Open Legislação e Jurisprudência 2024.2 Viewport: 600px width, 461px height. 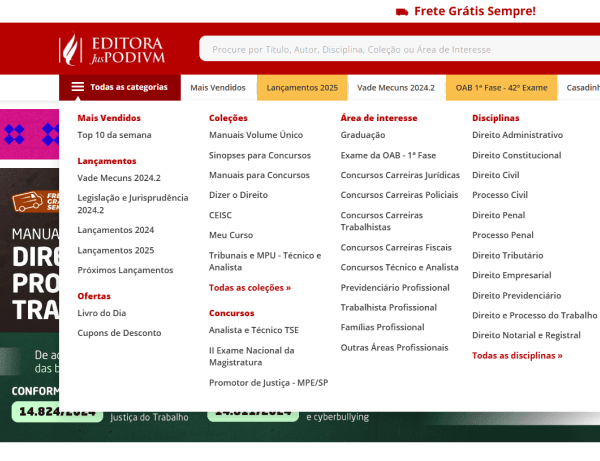click(x=133, y=204)
